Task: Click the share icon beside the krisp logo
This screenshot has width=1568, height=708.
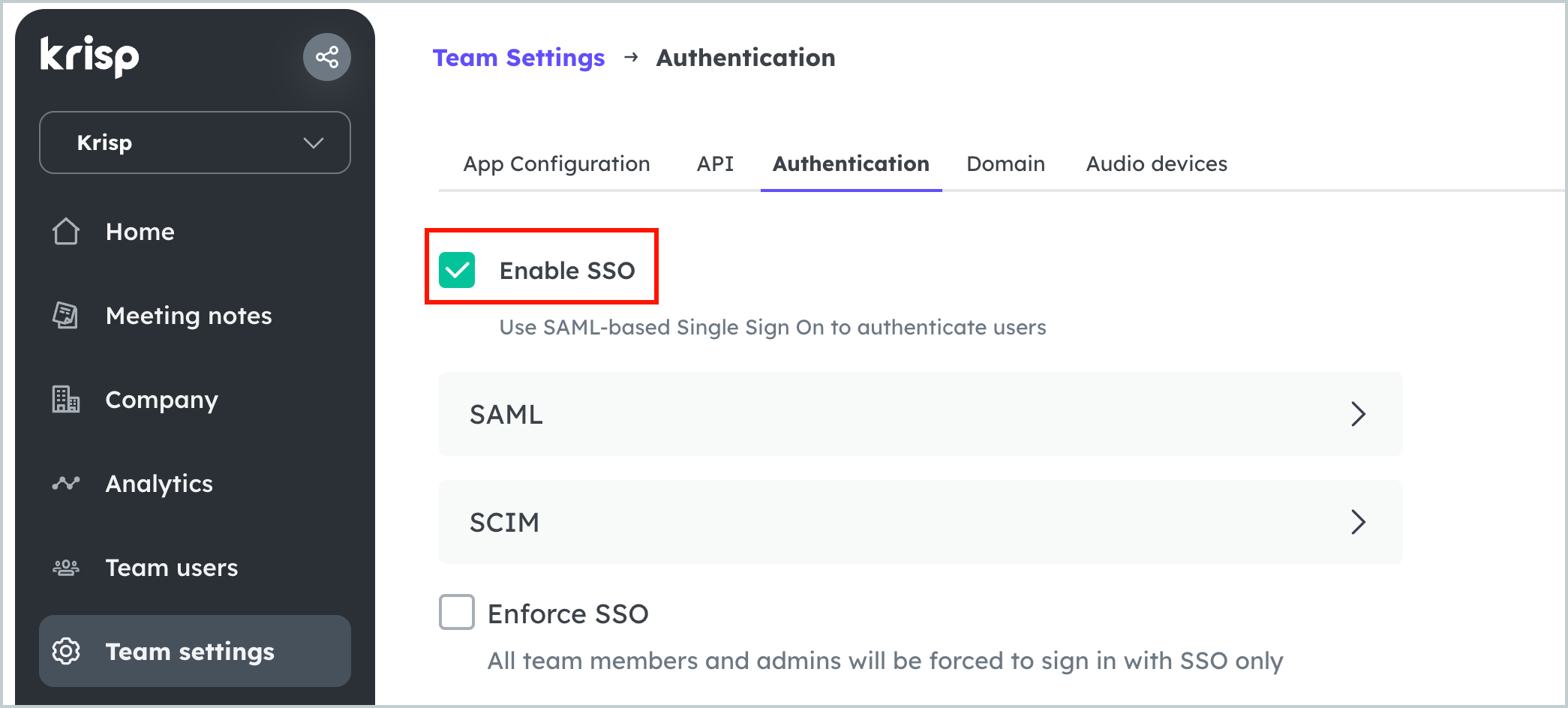Action: (x=327, y=56)
